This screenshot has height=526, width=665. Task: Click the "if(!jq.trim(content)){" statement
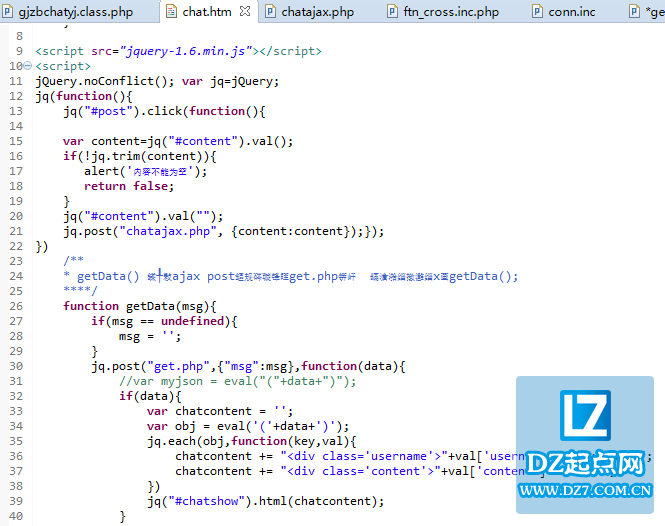pos(140,157)
